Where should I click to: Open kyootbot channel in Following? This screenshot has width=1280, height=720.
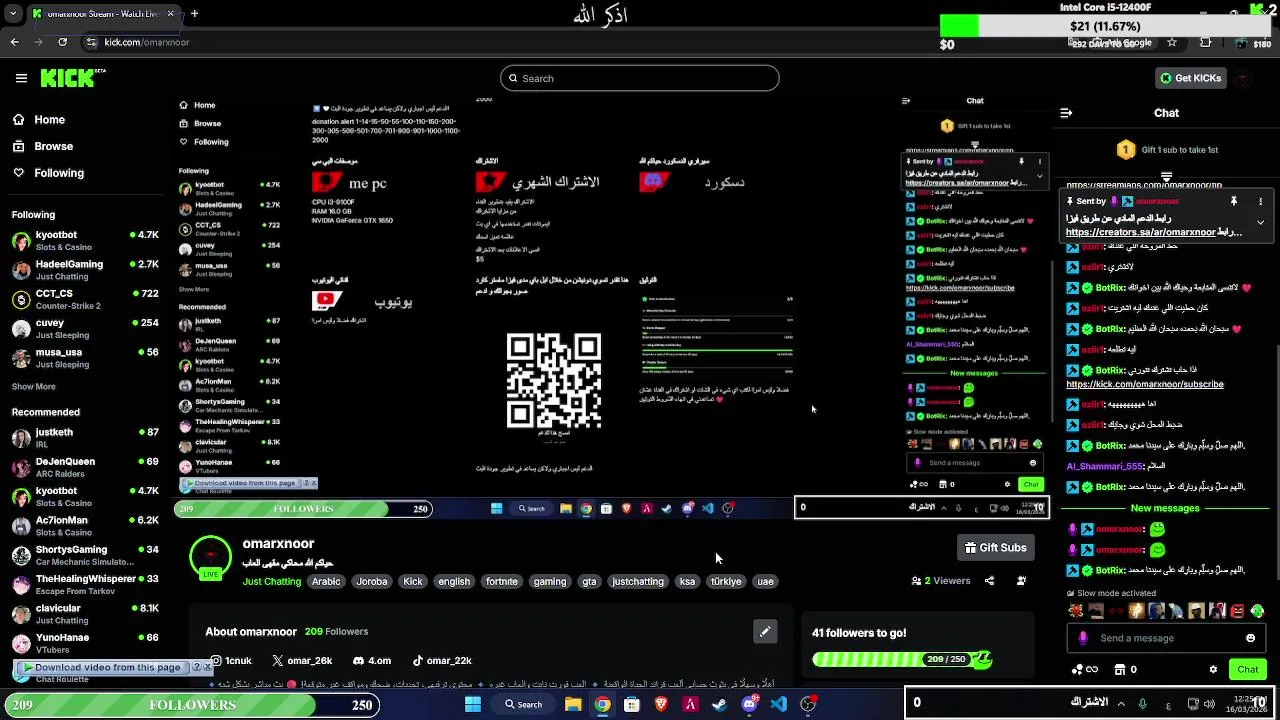click(85, 241)
